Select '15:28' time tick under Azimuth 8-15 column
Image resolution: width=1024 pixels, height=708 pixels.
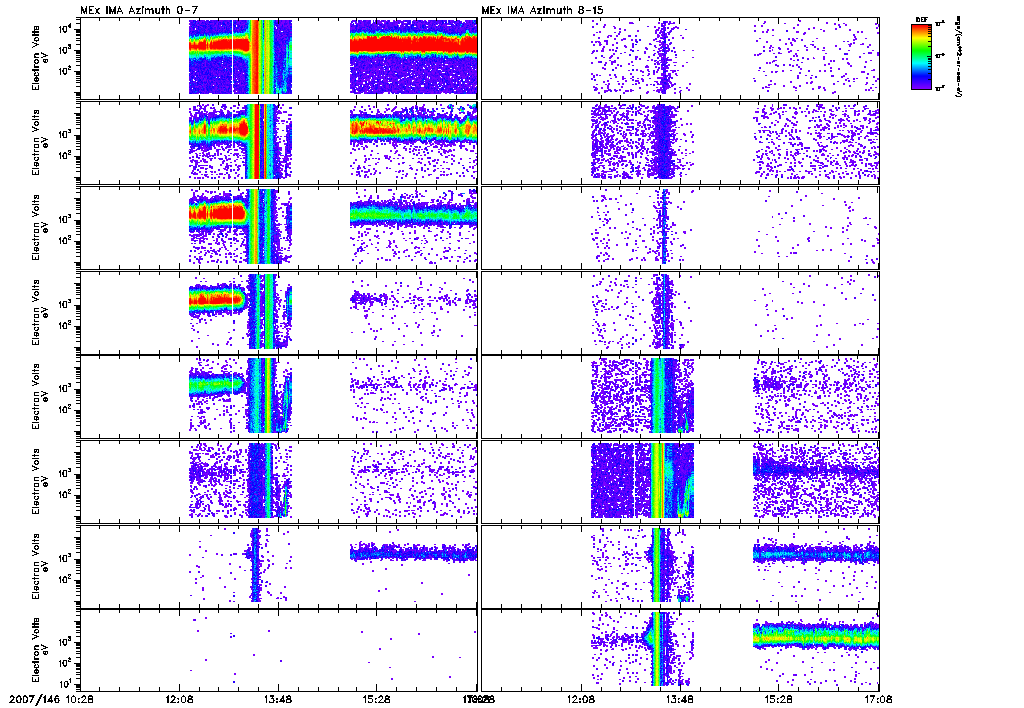(x=779, y=699)
